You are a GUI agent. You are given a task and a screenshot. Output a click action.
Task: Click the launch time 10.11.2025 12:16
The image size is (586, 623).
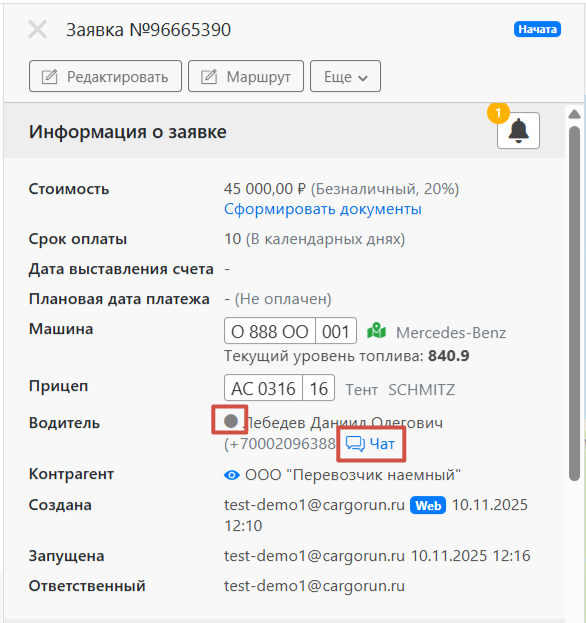[470, 555]
